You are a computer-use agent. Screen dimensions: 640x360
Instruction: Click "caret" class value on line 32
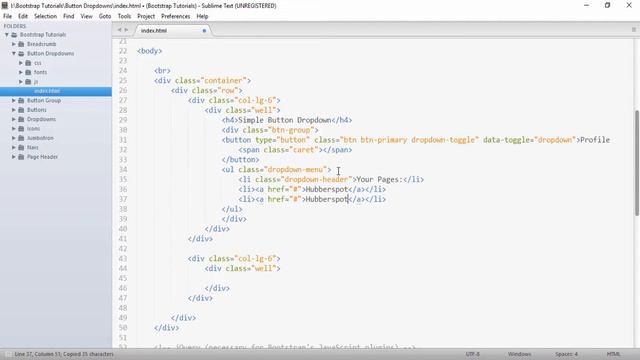[x=304, y=150]
